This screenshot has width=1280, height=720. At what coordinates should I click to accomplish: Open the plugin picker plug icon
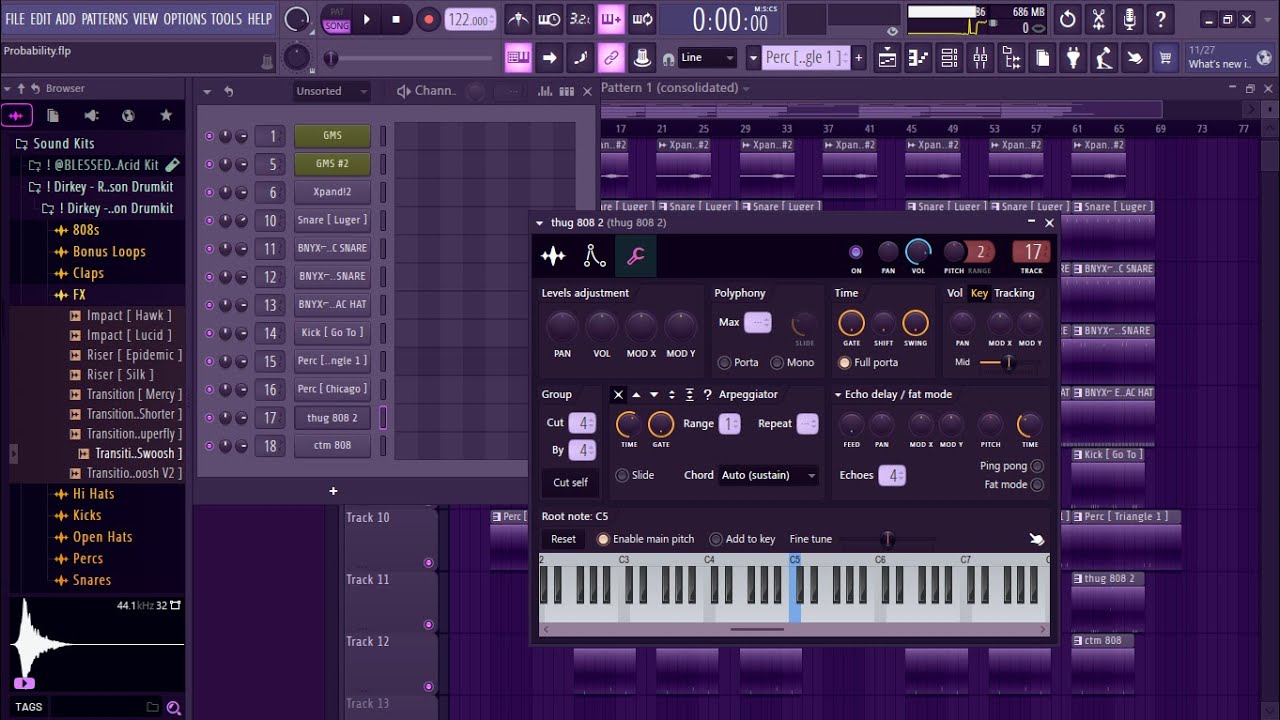1073,58
